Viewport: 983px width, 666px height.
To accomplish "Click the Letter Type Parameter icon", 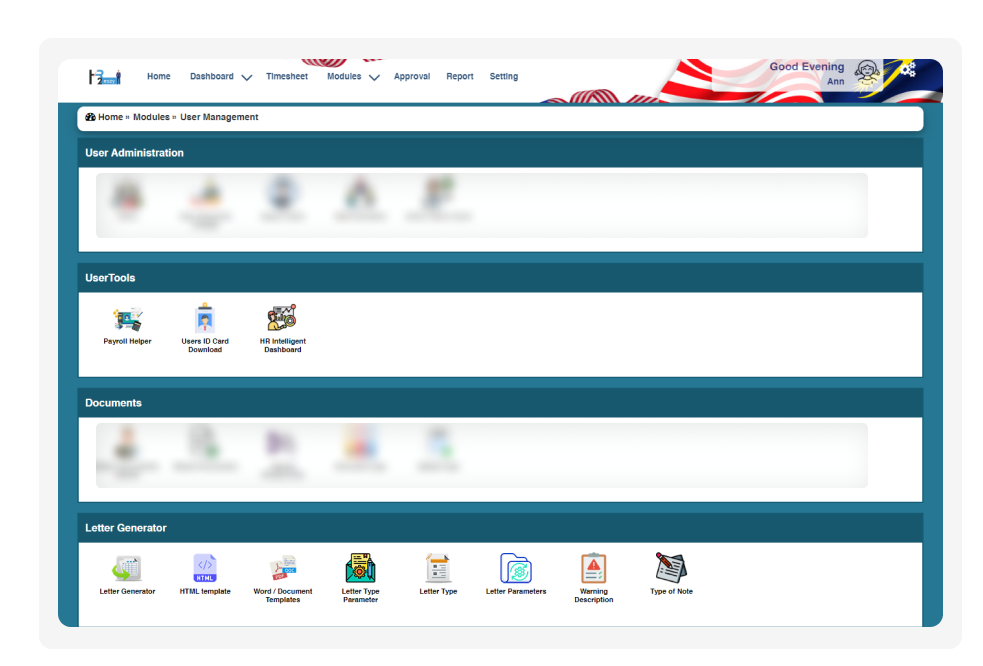I will click(360, 569).
